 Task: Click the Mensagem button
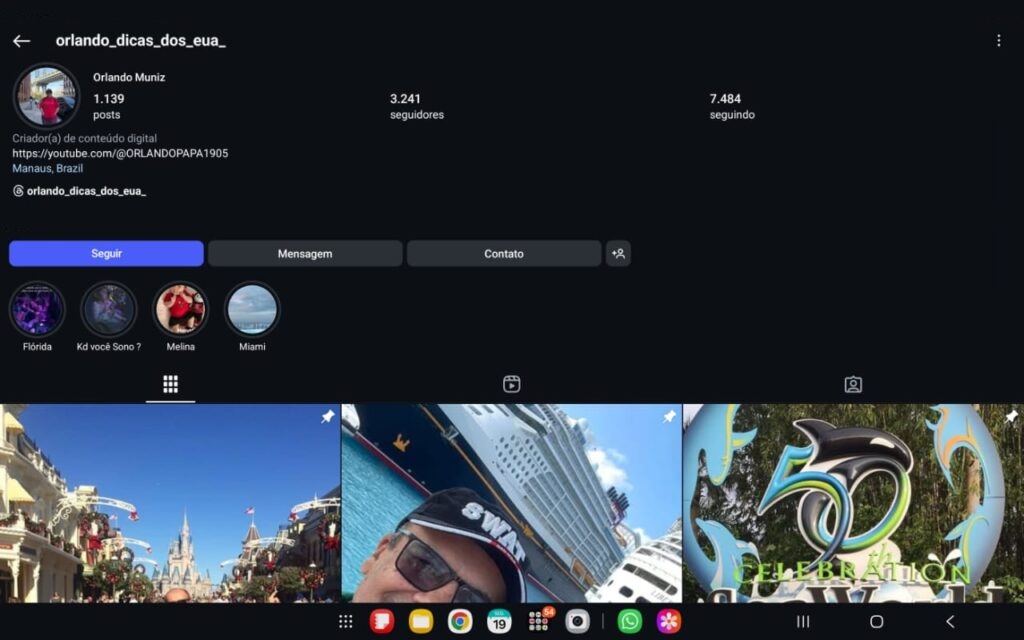pos(305,254)
